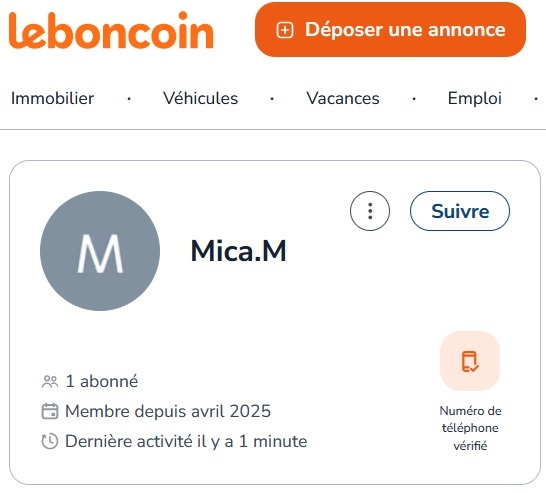546x493 pixels.
Task: Open the three-dot options menu
Action: [370, 211]
